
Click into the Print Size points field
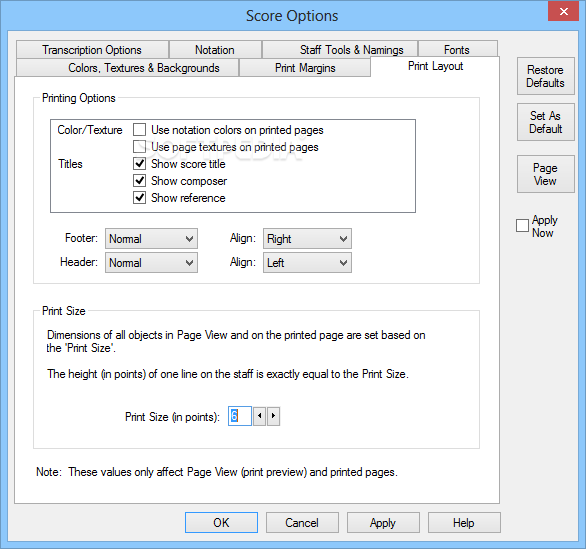[240, 416]
